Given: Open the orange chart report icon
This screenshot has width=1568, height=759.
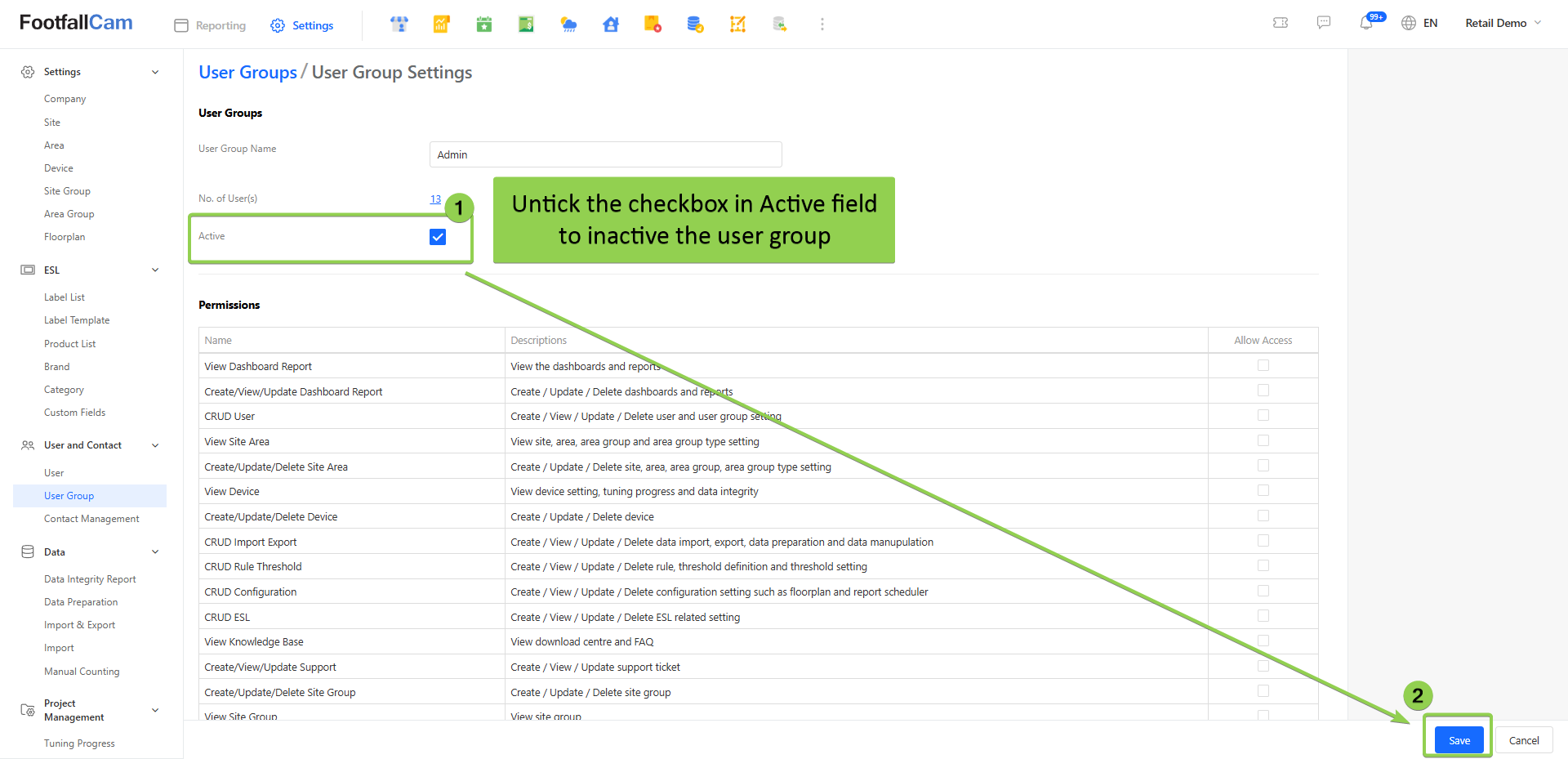Looking at the screenshot, I should (x=442, y=25).
